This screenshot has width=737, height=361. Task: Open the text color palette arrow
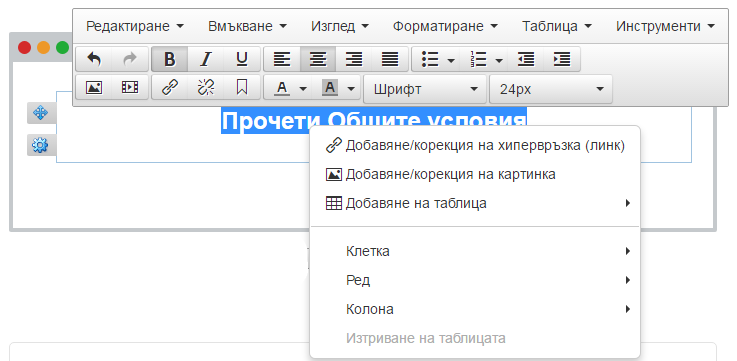pyautogui.click(x=303, y=88)
